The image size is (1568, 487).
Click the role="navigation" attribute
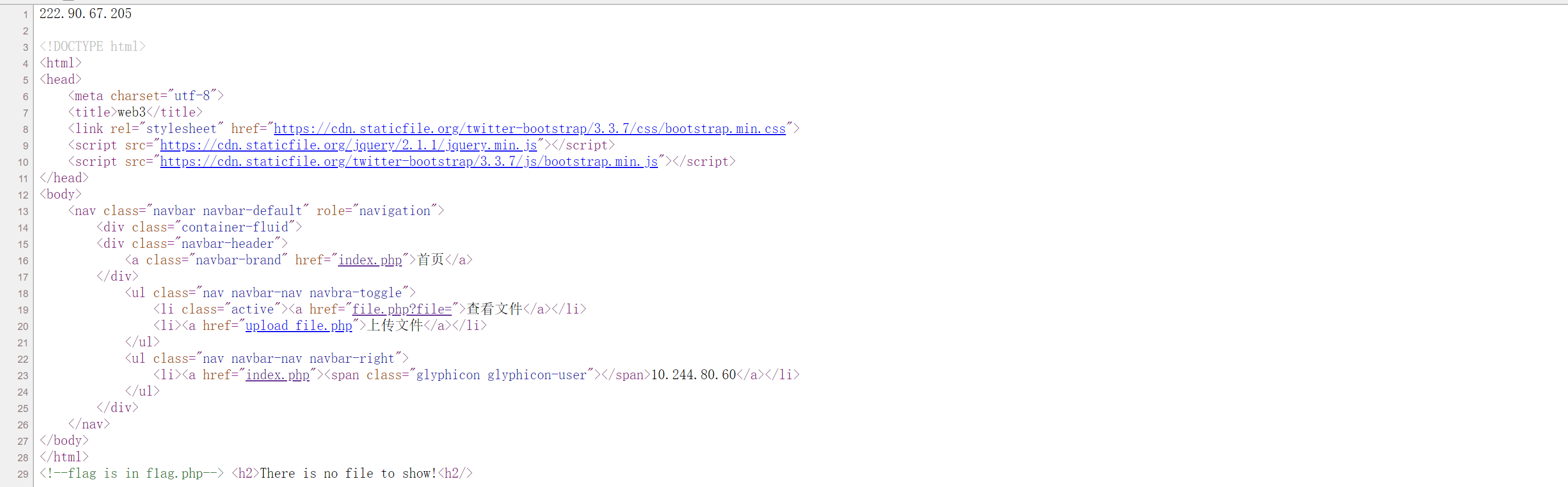click(x=377, y=211)
